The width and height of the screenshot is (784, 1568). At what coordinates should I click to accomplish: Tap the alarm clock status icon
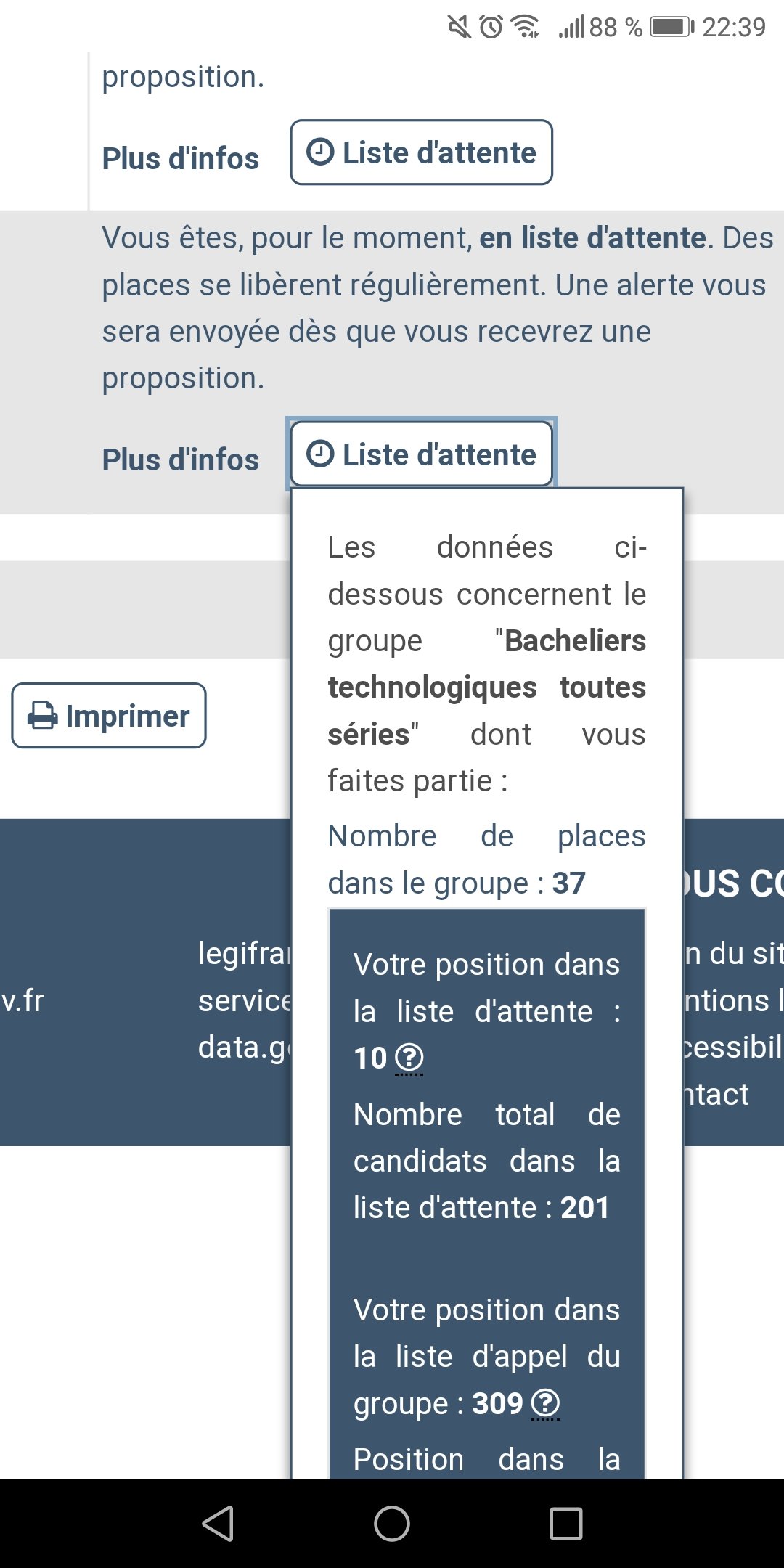pyautogui.click(x=491, y=28)
